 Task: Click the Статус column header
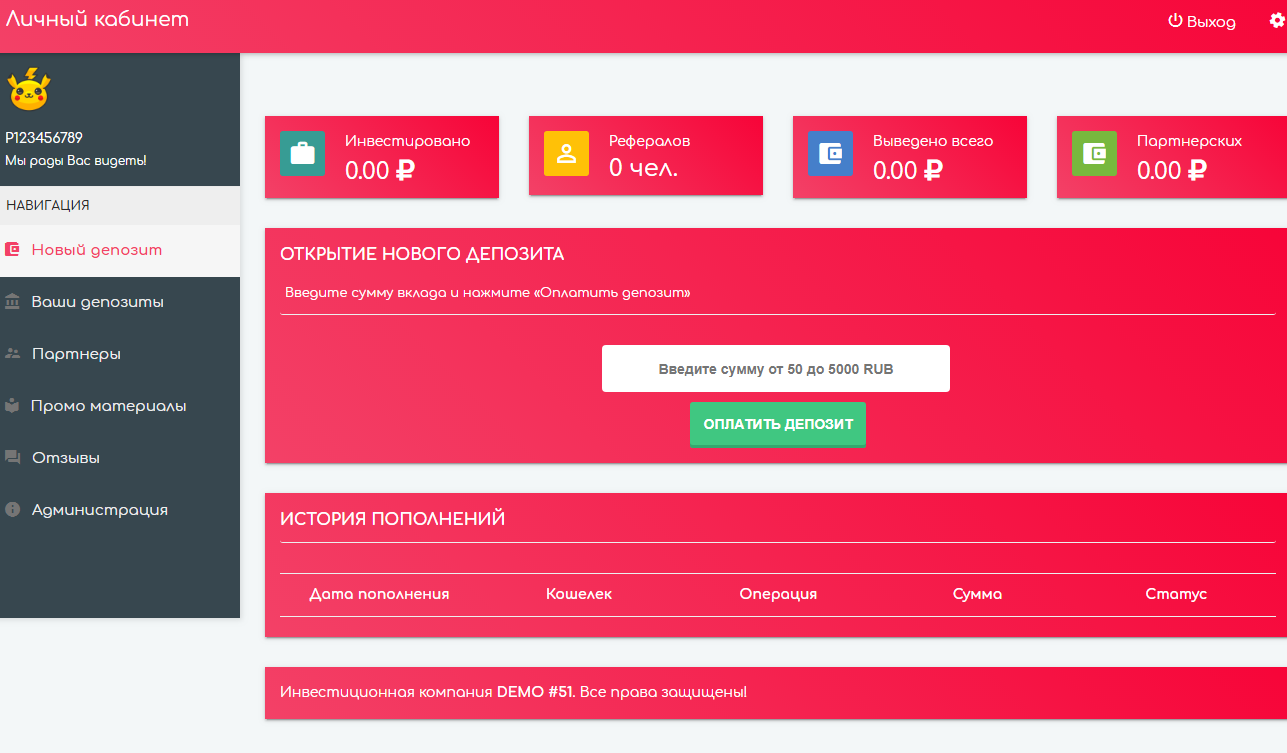[1176, 594]
